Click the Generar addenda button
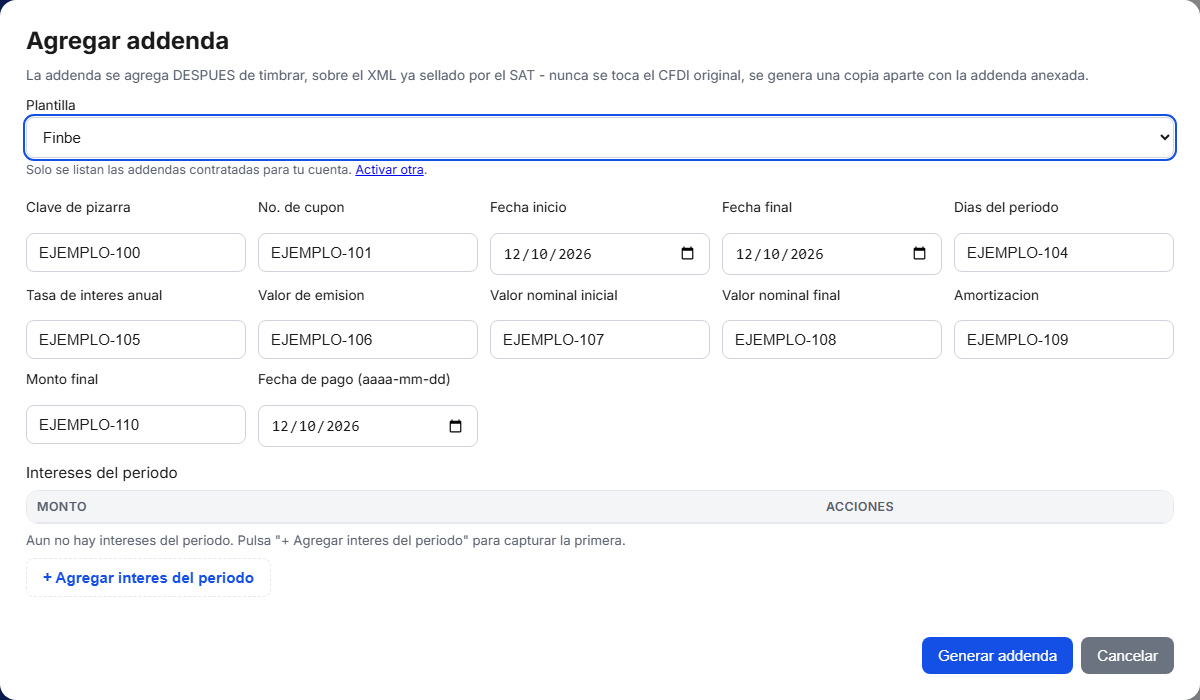Image resolution: width=1200 pixels, height=700 pixels. point(997,656)
